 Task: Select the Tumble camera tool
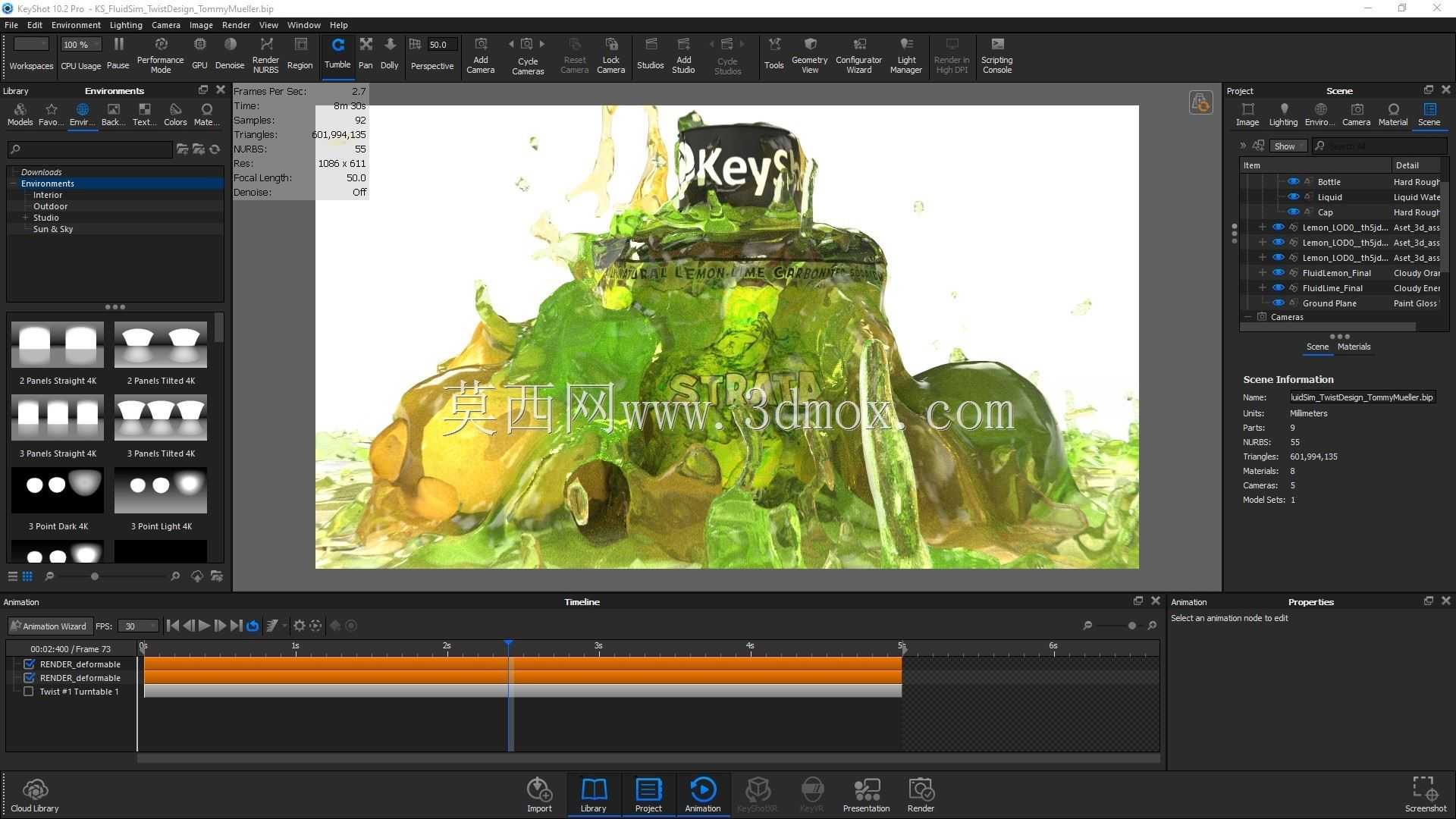pos(337,54)
